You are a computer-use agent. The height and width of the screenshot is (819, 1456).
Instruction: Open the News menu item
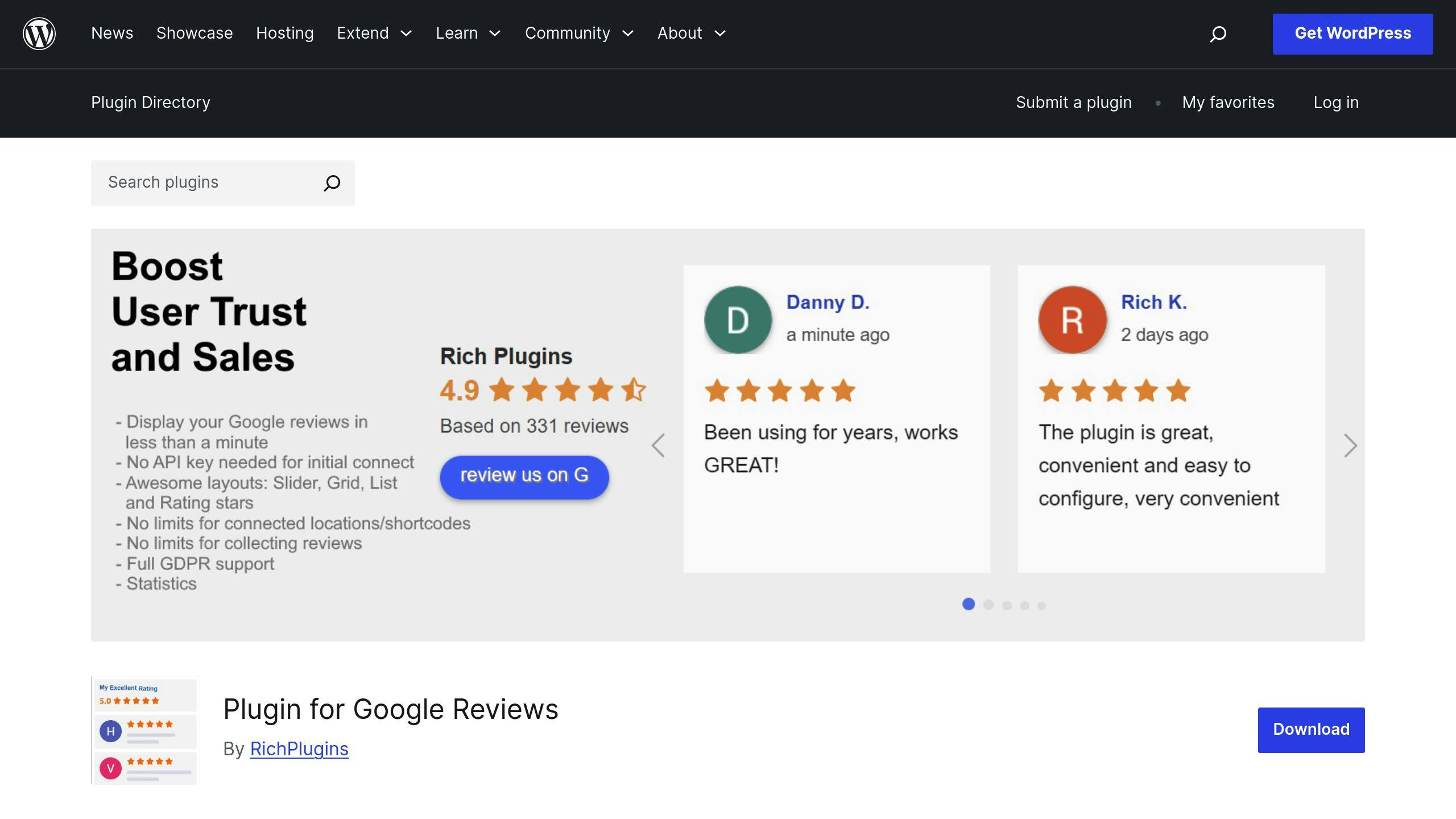(x=112, y=33)
